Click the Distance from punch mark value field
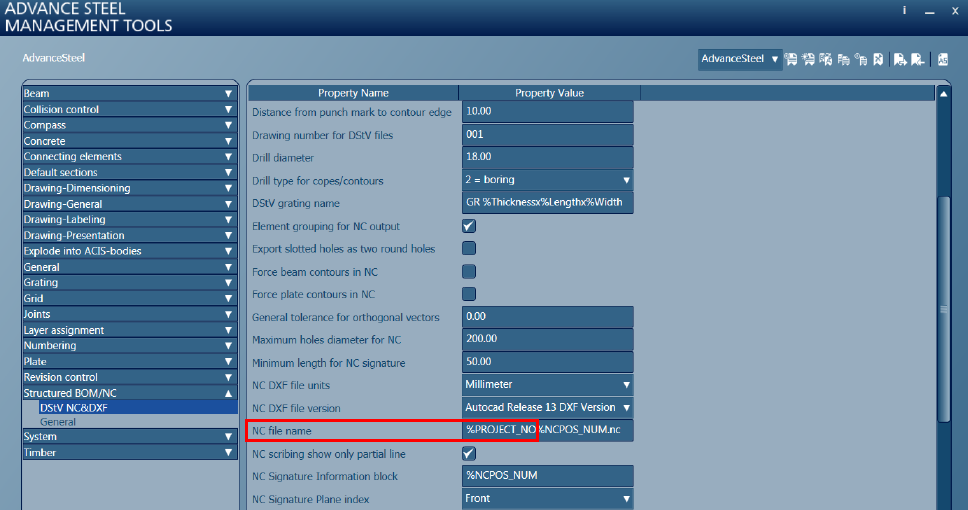968x510 pixels. (548, 111)
